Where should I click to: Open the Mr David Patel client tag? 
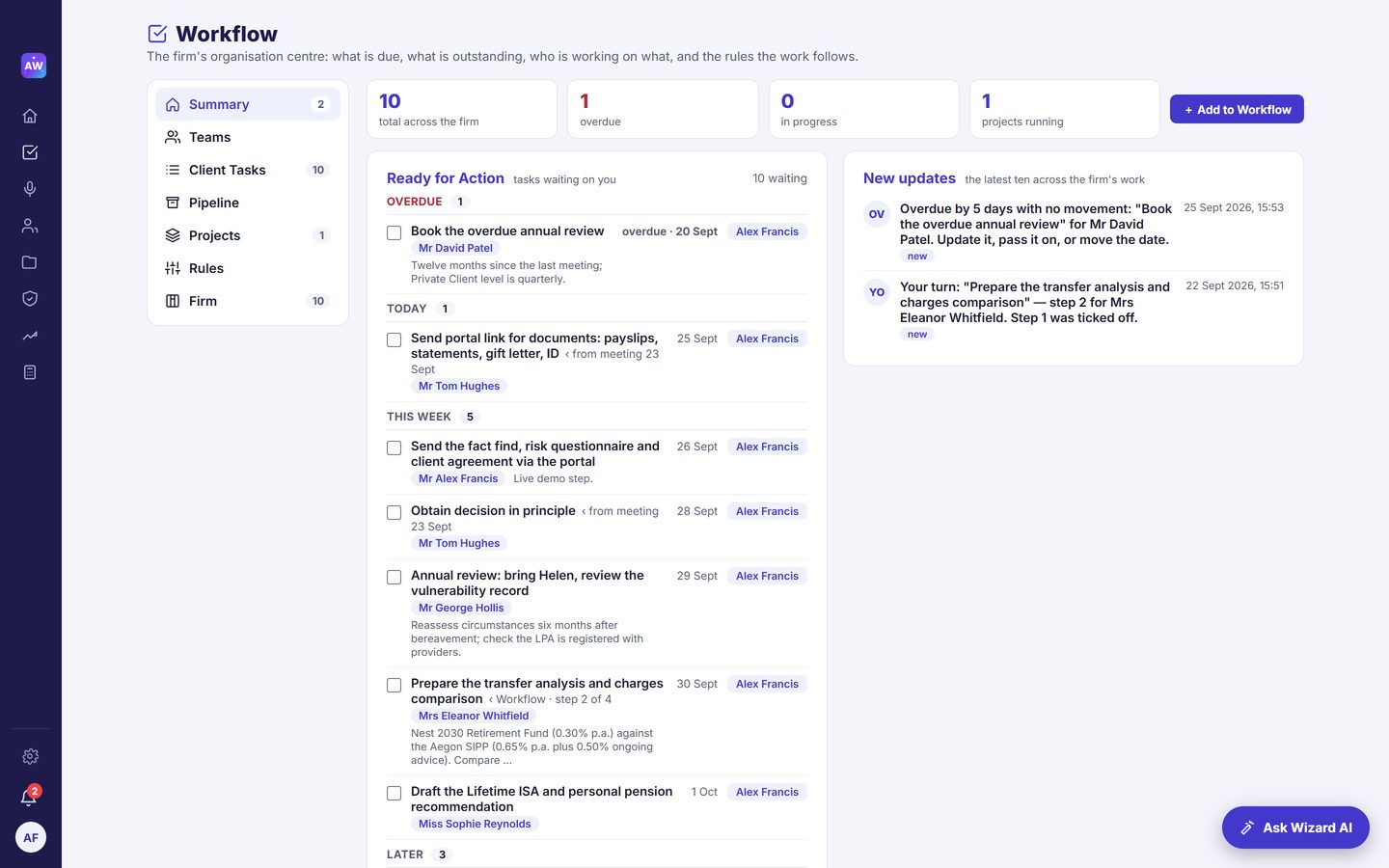coord(455,248)
